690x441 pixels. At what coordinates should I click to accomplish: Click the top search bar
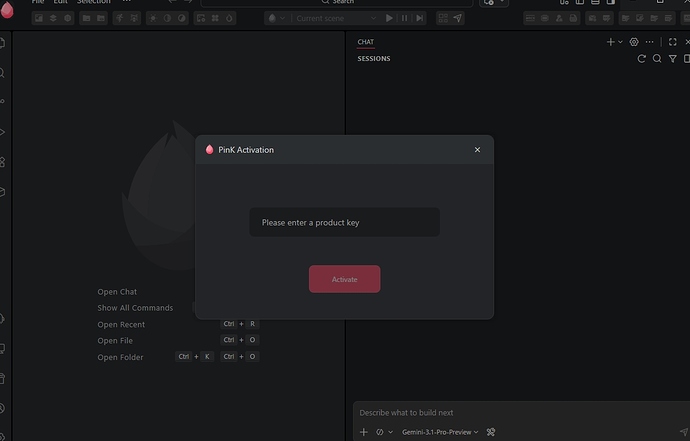[337, 2]
